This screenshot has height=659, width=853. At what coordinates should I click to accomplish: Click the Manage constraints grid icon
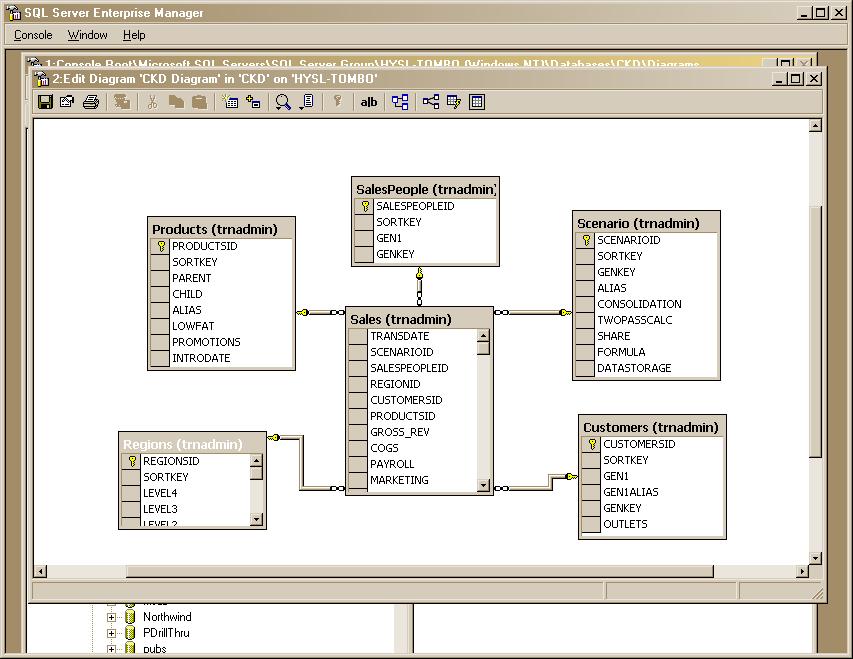pos(477,102)
